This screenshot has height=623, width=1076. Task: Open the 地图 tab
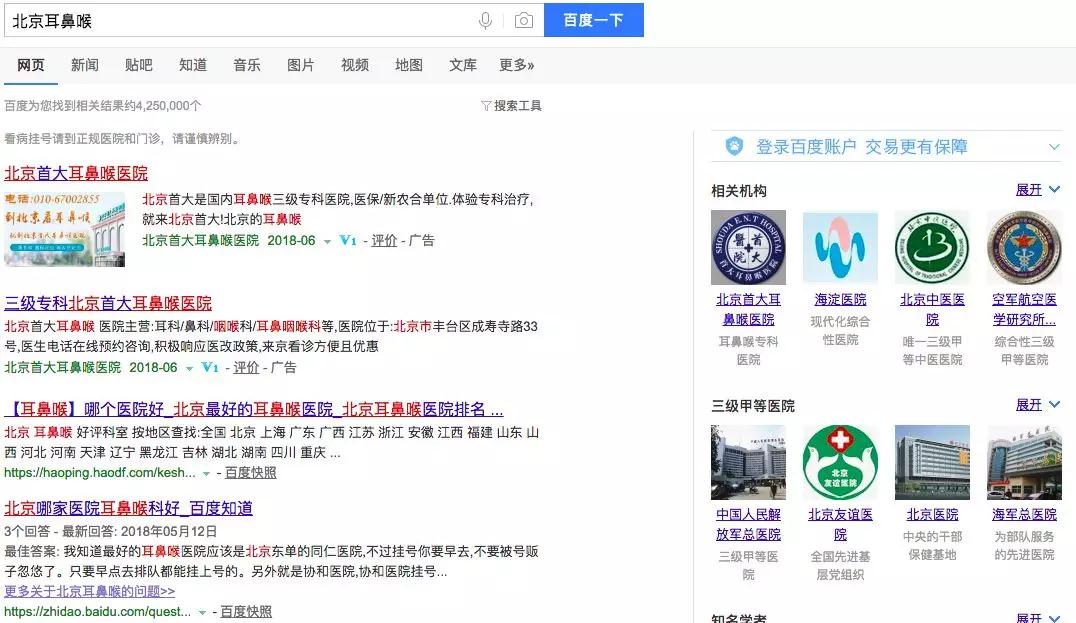coord(409,65)
